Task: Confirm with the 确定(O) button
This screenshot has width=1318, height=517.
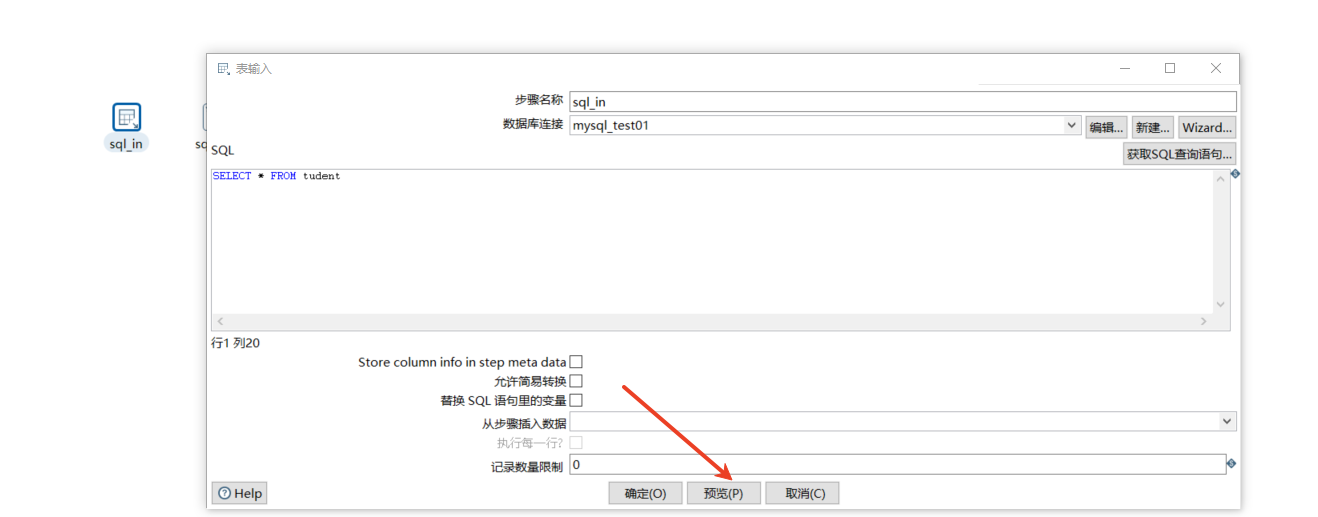Action: [645, 493]
